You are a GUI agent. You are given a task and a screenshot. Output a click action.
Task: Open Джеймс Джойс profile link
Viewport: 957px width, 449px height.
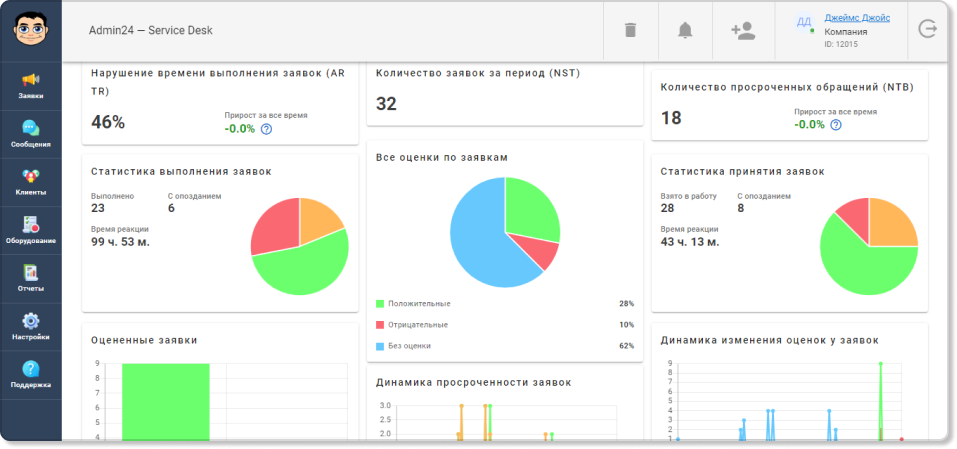click(x=857, y=18)
